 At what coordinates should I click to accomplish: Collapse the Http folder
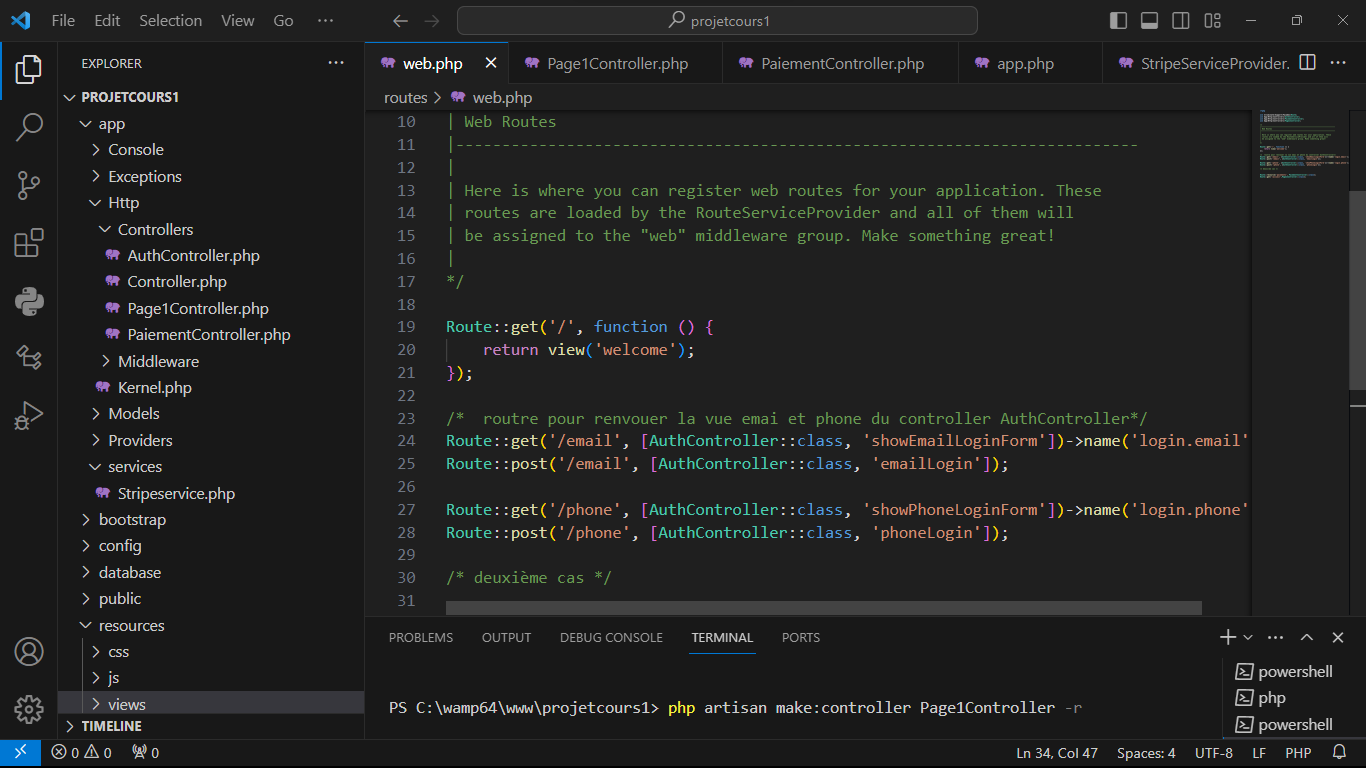pyautogui.click(x=211, y=203)
